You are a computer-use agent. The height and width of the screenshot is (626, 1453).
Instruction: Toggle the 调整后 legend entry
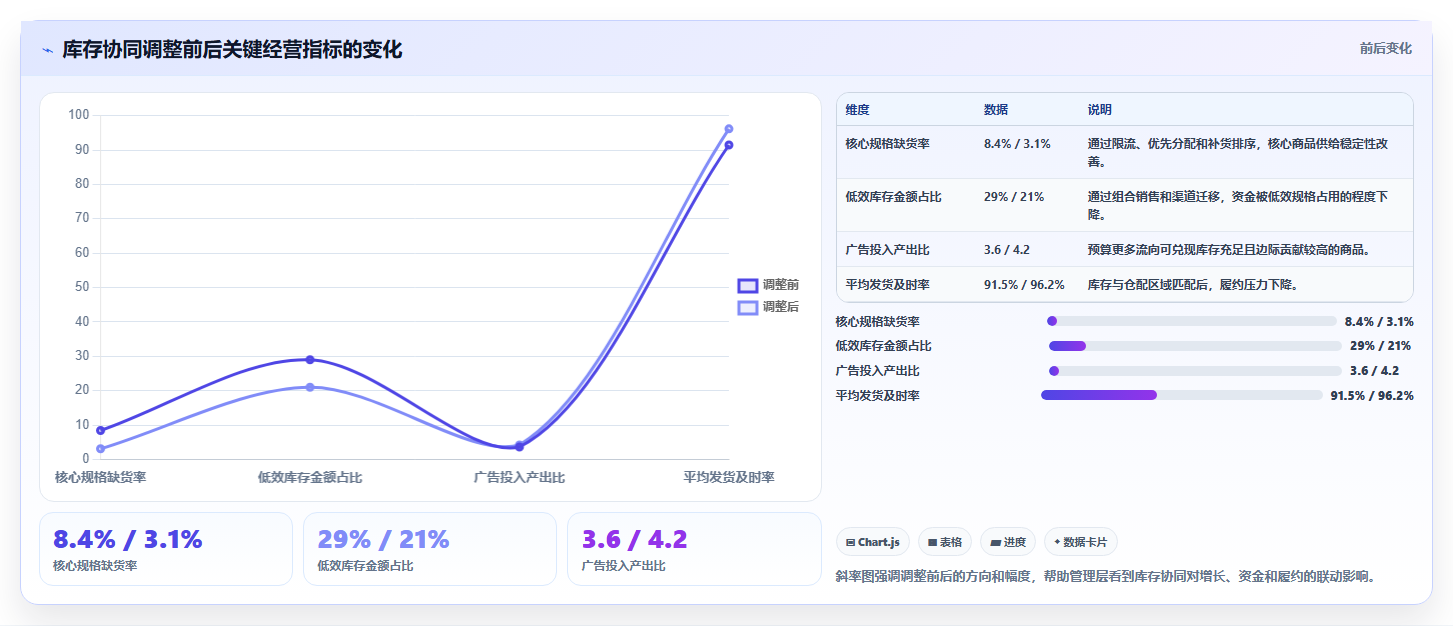pos(768,307)
